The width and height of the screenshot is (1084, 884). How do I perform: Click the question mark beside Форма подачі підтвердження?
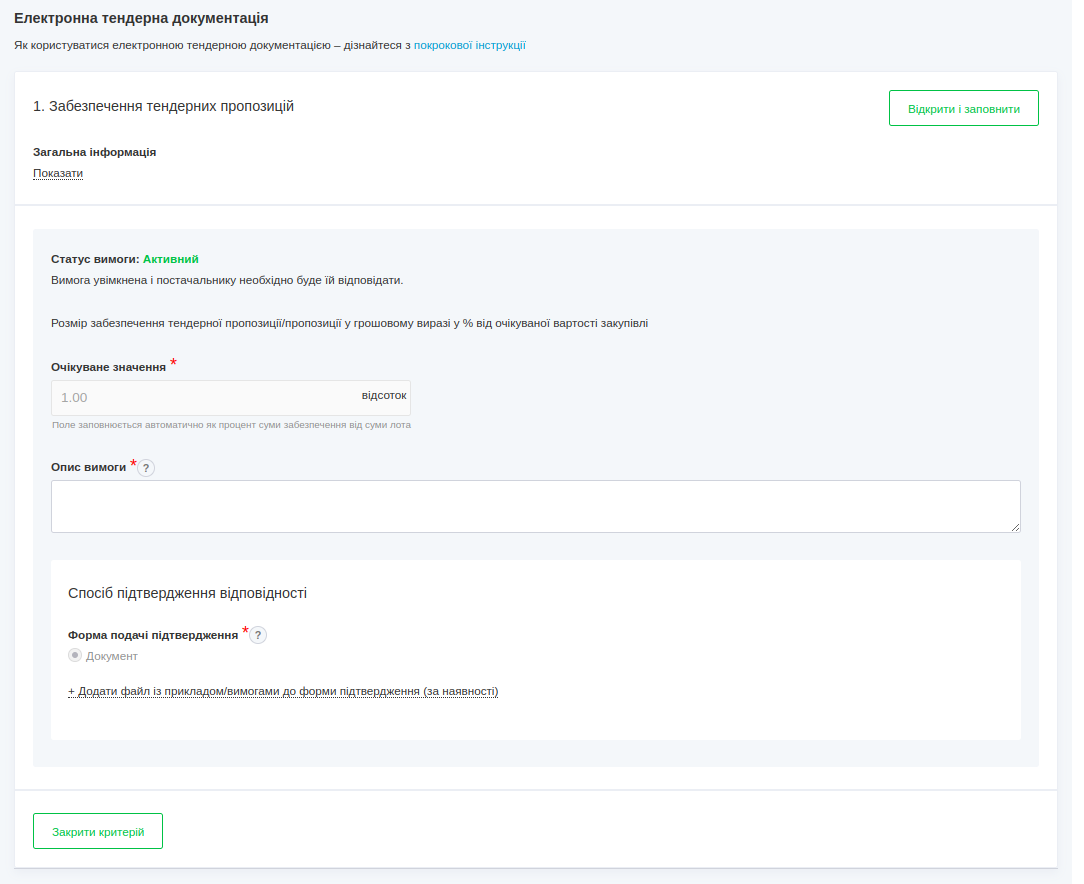pos(259,635)
